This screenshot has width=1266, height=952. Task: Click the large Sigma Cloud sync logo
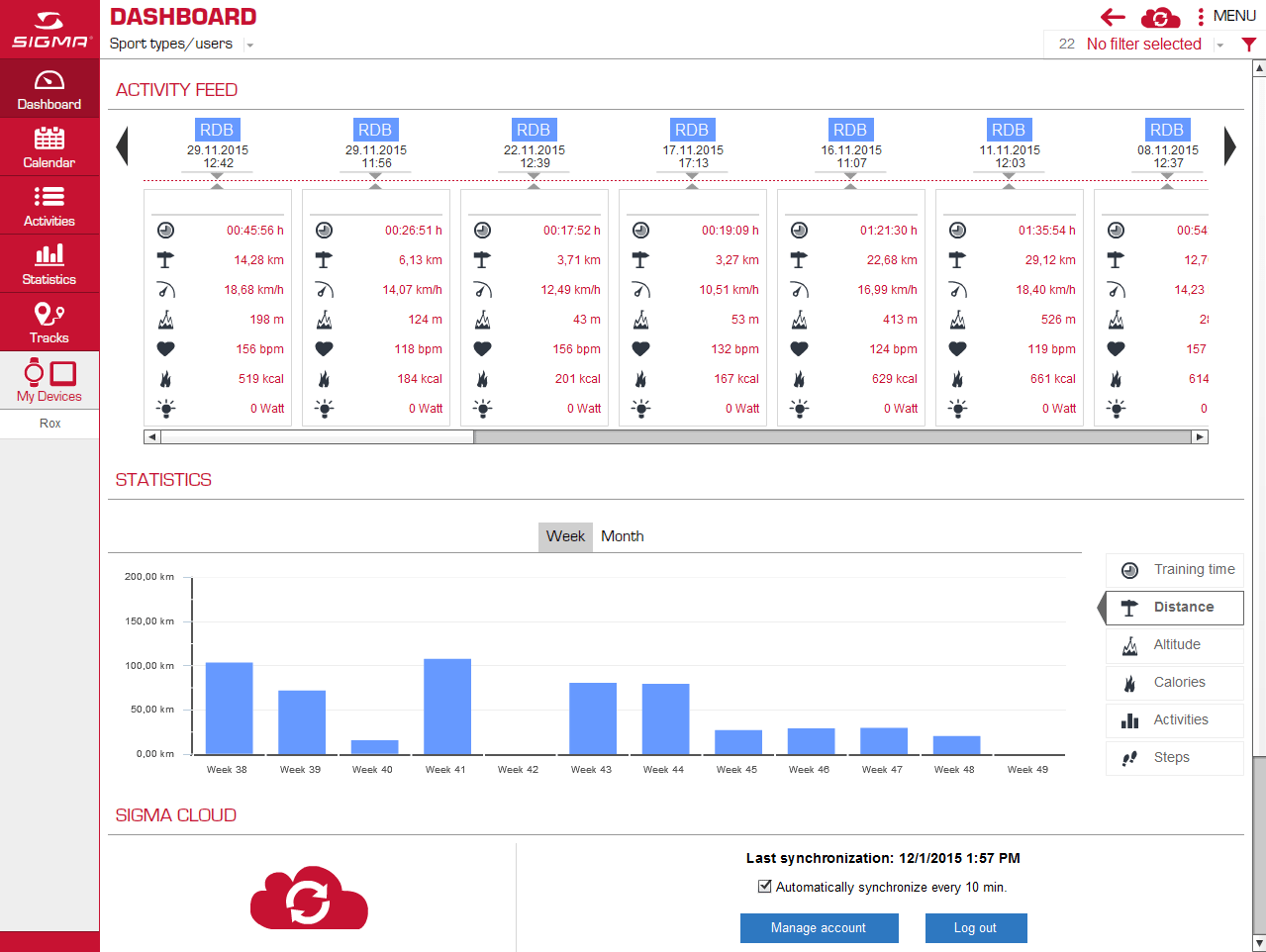click(x=309, y=899)
